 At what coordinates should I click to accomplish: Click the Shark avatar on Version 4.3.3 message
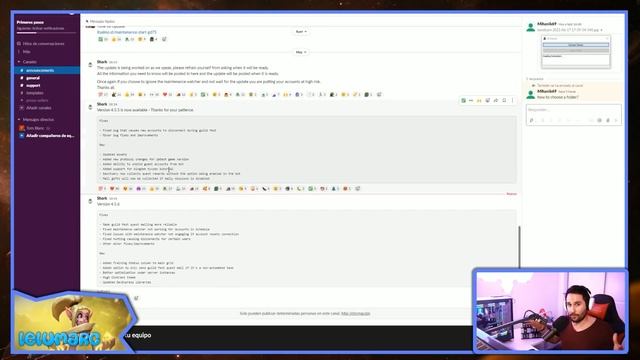(90, 107)
